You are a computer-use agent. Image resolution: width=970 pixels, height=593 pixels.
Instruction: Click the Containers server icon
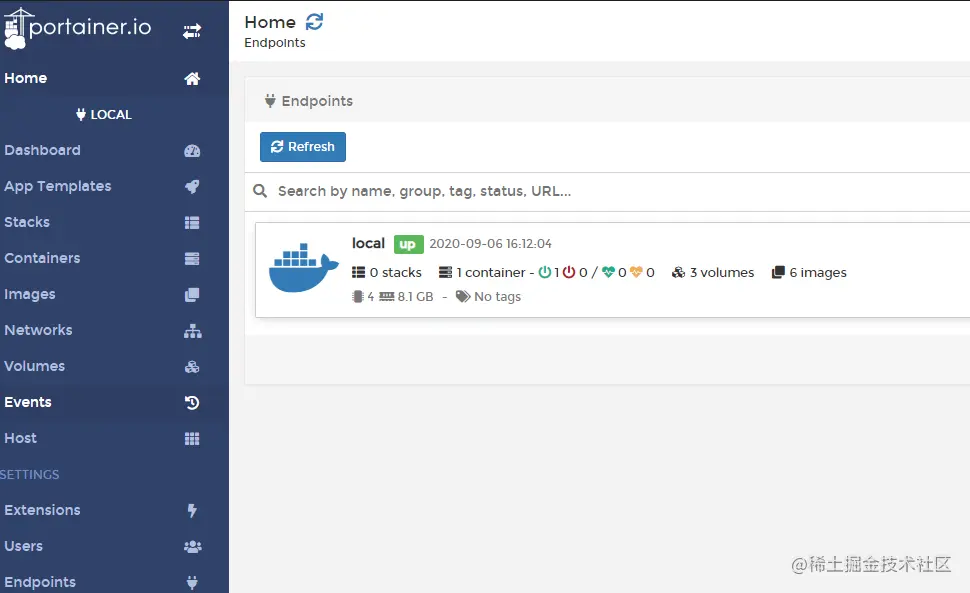tap(192, 258)
